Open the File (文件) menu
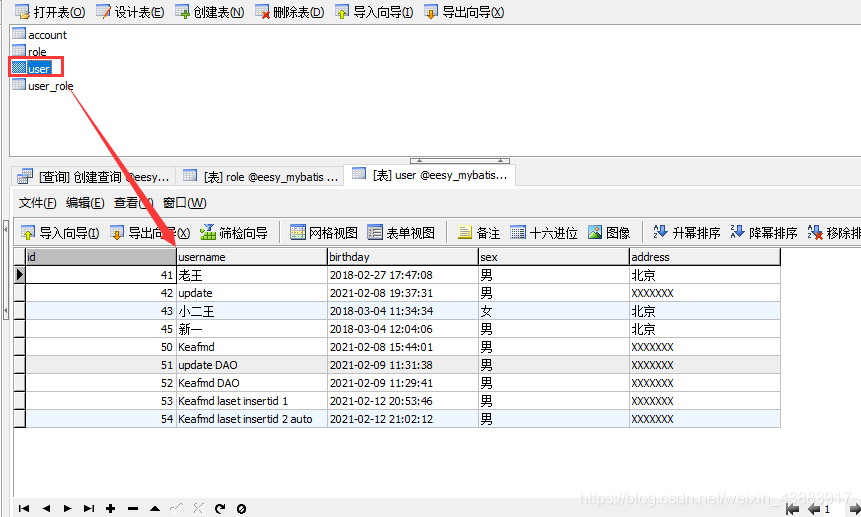The height and width of the screenshot is (517, 861). pyautogui.click(x=37, y=203)
